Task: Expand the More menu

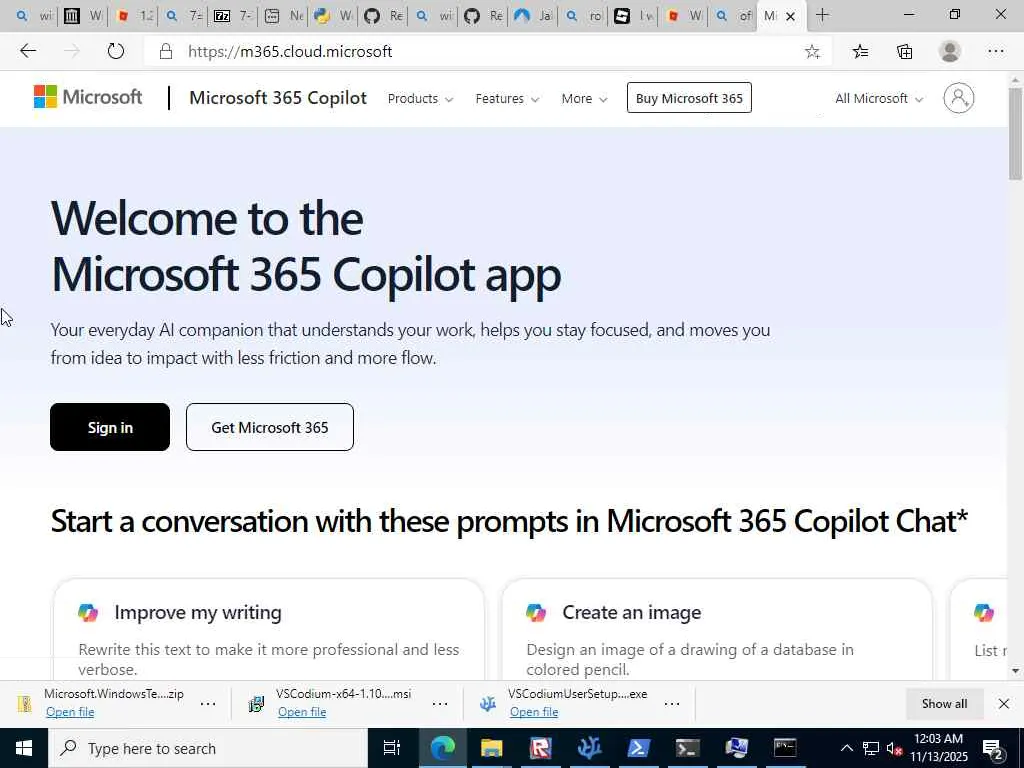Action: 584,99
